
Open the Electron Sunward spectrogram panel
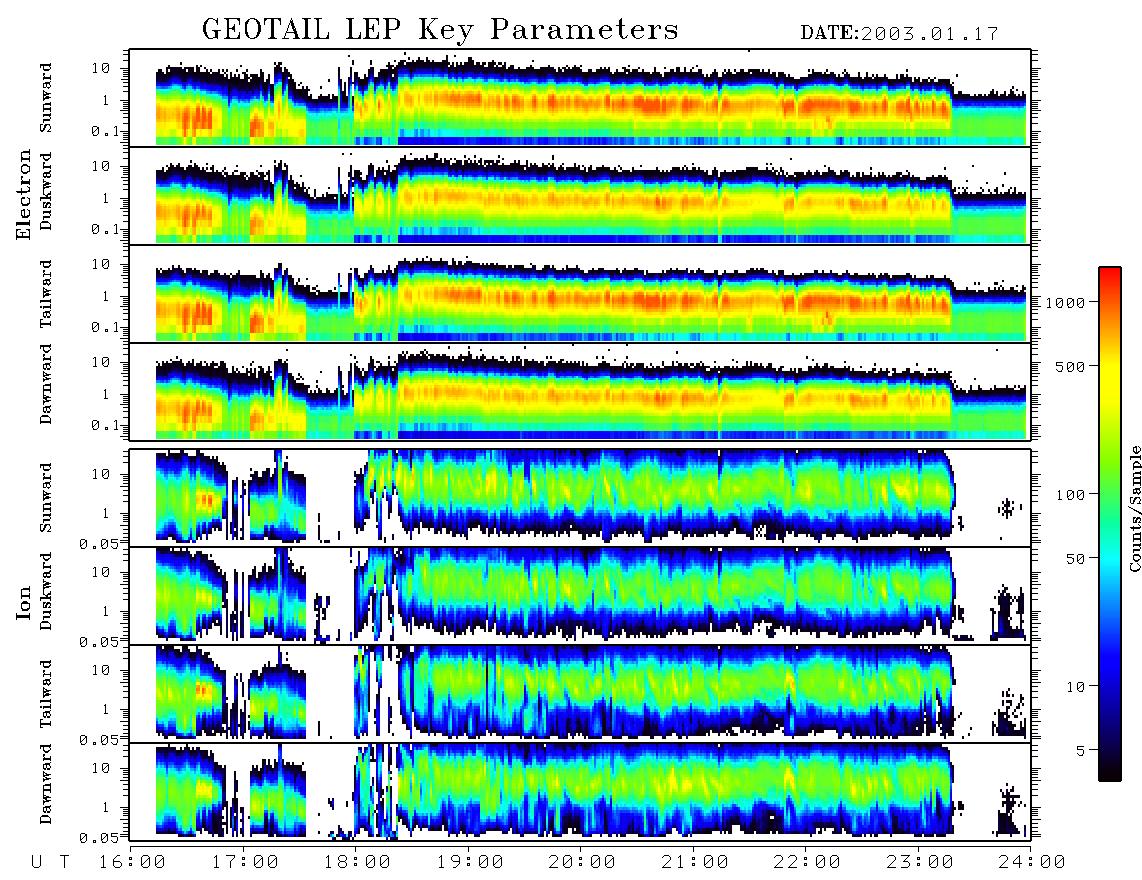pos(580,98)
